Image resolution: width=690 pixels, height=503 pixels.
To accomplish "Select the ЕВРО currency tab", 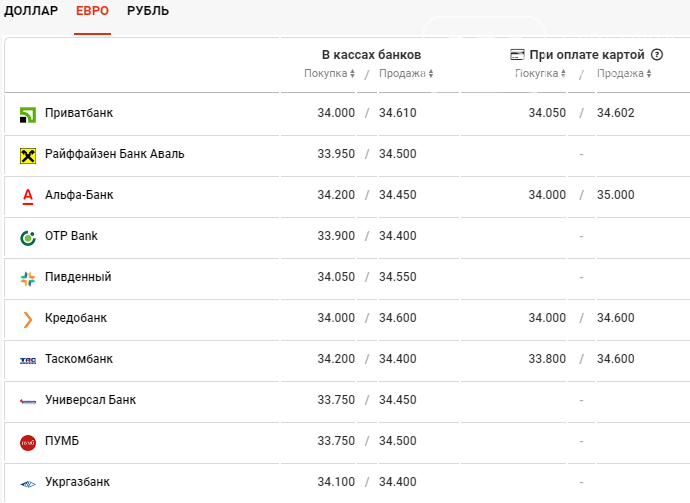I will pos(92,11).
